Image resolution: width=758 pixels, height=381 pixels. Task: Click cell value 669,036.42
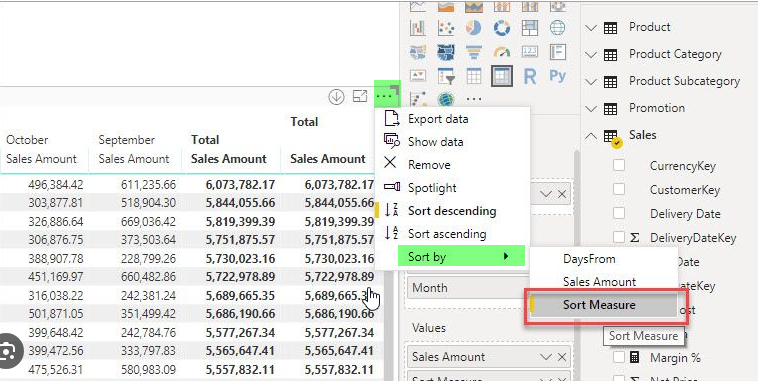148,222
